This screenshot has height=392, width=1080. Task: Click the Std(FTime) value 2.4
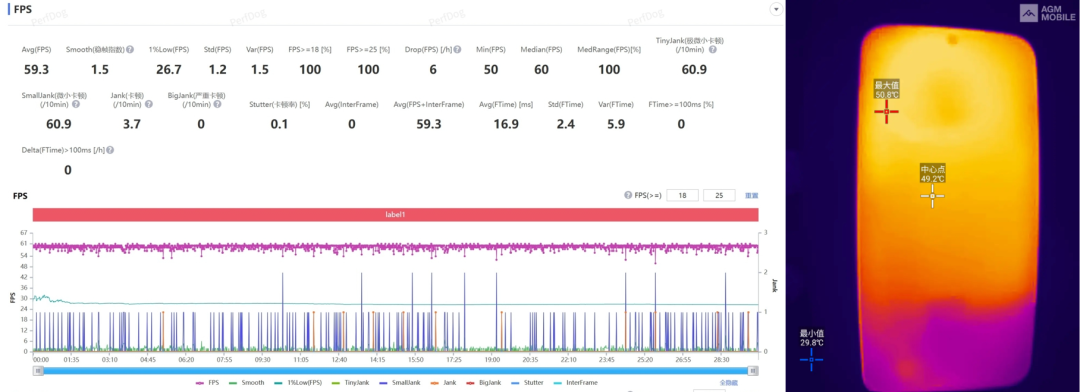click(565, 125)
